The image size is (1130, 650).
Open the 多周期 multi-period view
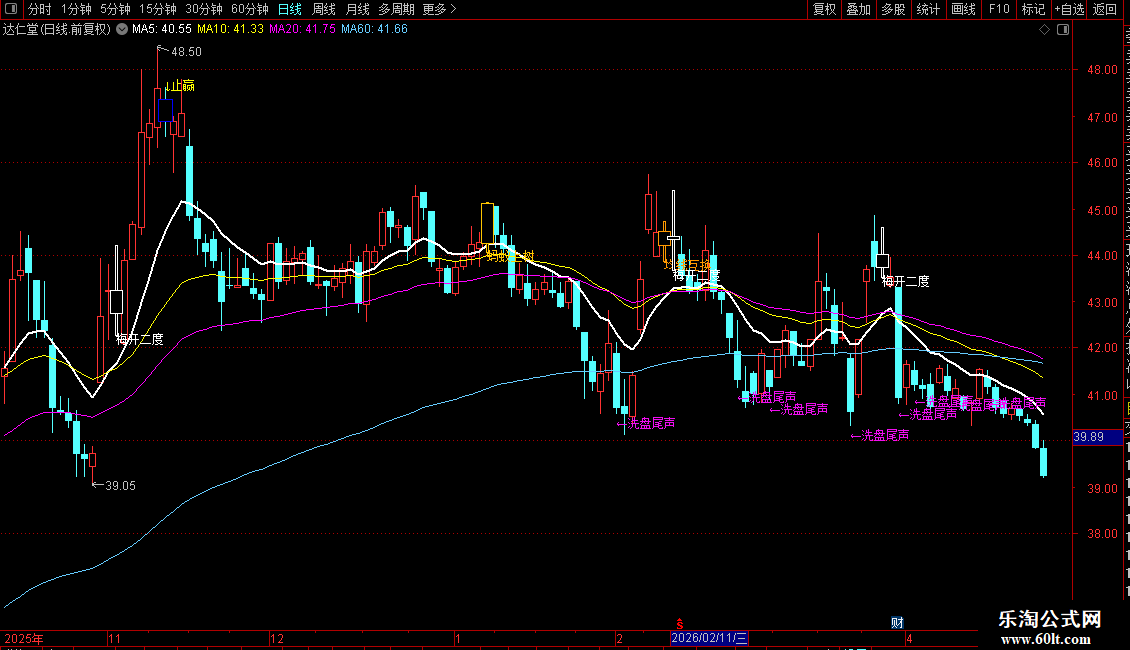click(x=396, y=9)
